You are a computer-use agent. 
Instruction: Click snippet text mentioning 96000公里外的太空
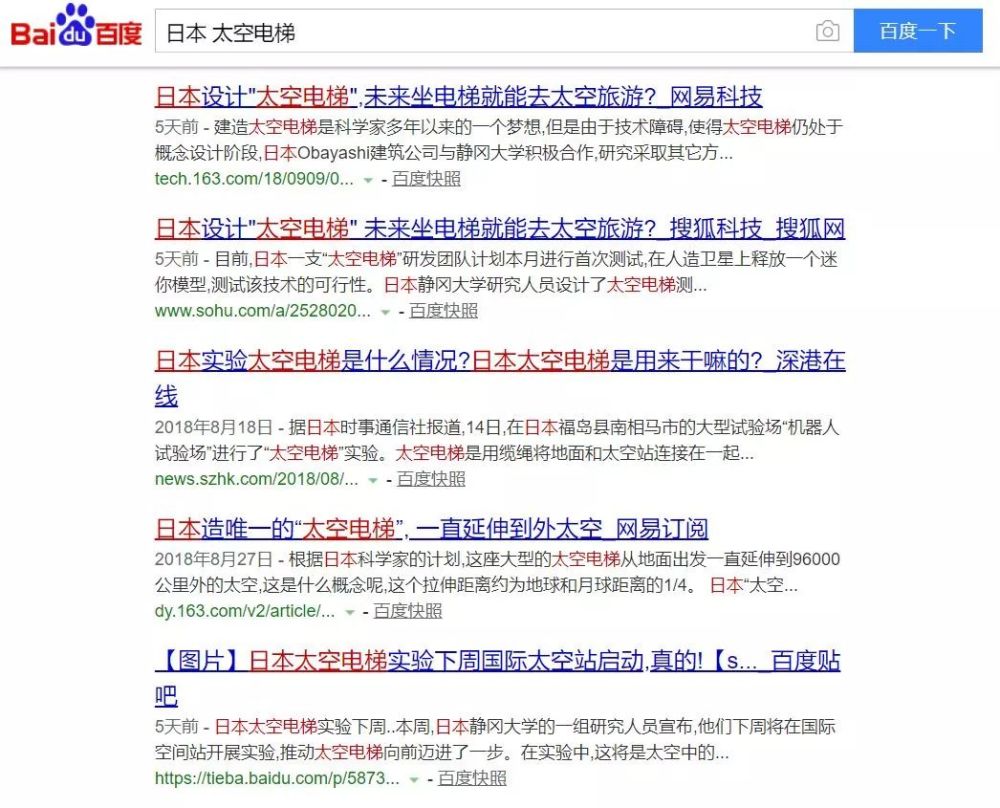click(497, 572)
